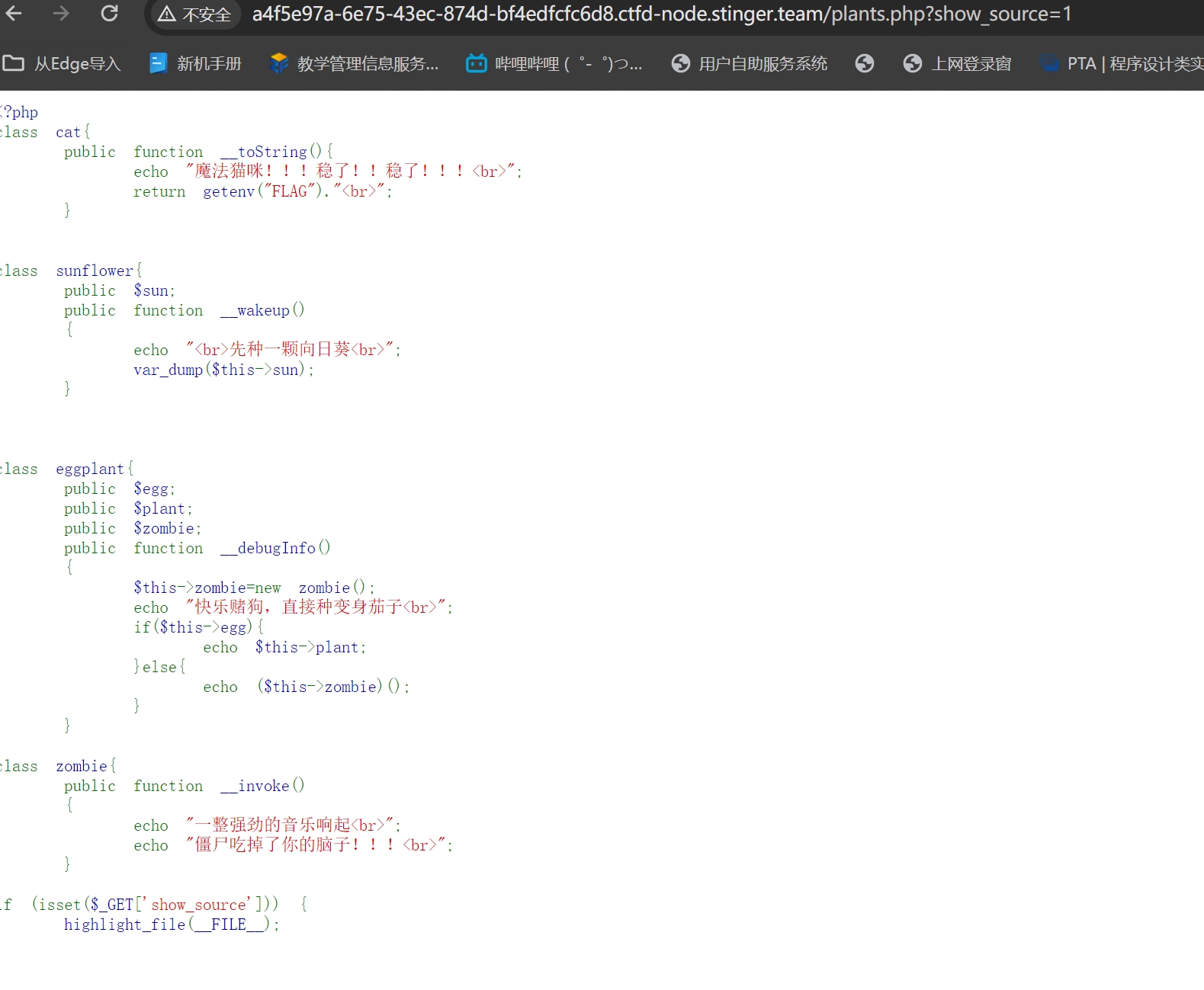Click the highlight_file(__FILE__) line
Viewport: 1204px width, 990px height.
pos(171,924)
